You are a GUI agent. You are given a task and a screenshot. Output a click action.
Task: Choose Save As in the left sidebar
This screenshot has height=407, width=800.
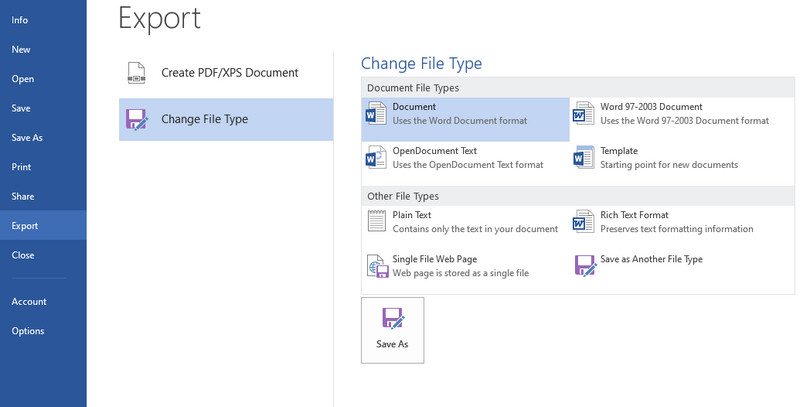(27, 138)
